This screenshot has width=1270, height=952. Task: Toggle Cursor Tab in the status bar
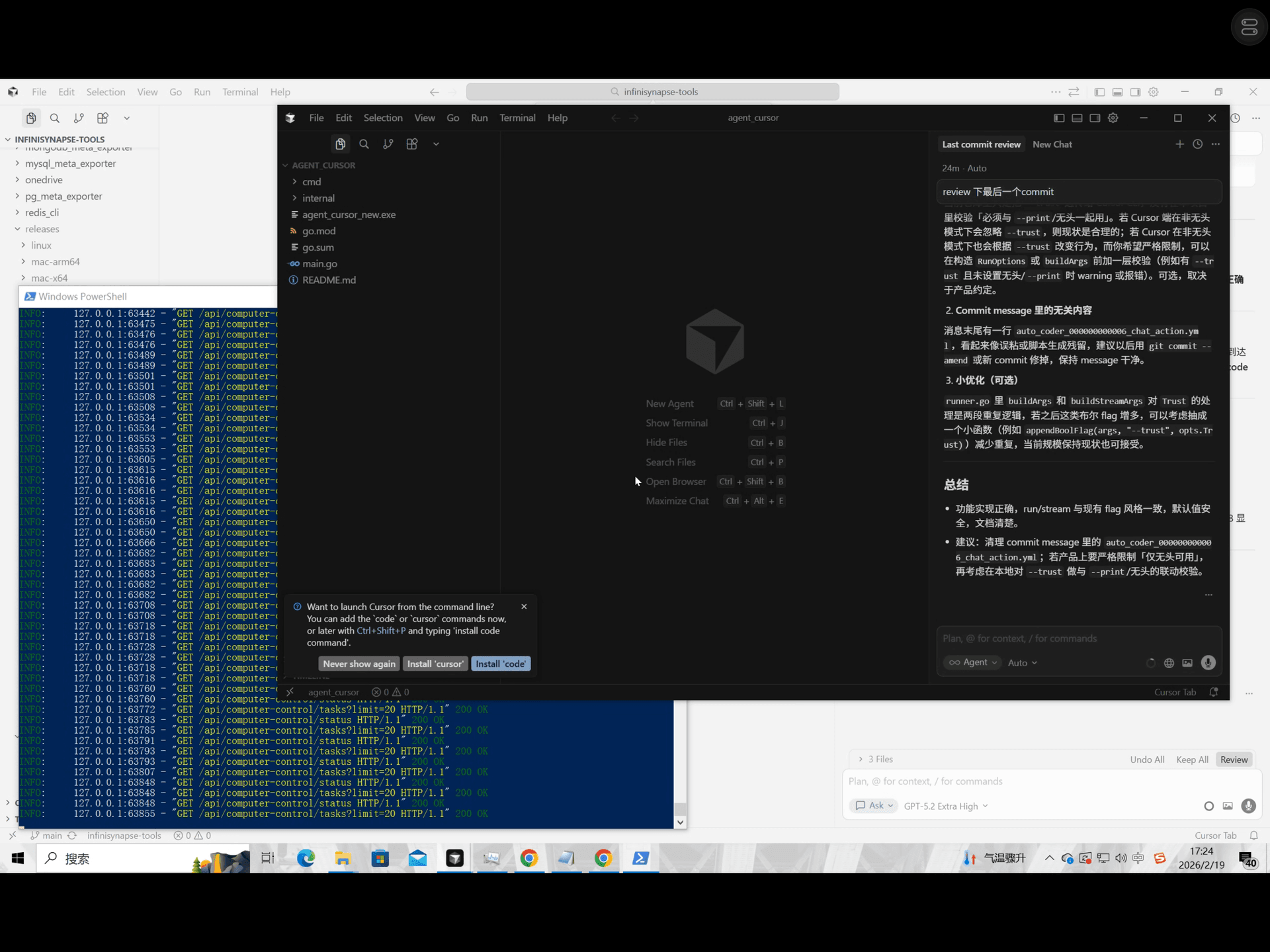pyautogui.click(x=1215, y=835)
